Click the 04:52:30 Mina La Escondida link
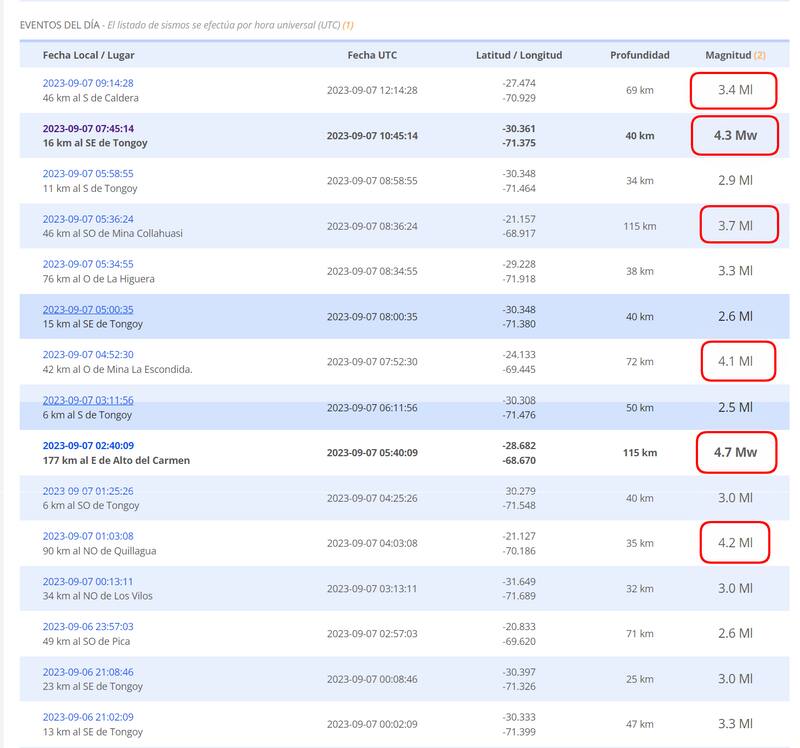Screen dimensions: 800x748 click(x=88, y=354)
